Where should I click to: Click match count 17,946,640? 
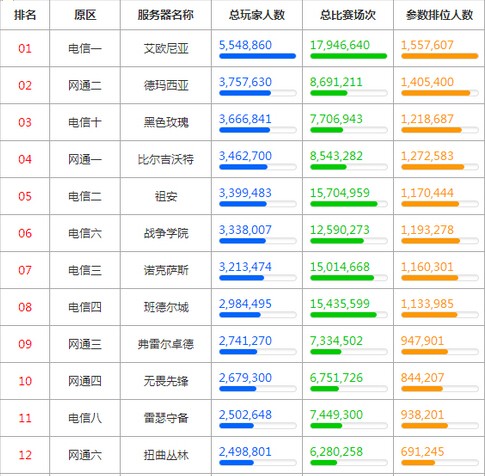pyautogui.click(x=340, y=45)
